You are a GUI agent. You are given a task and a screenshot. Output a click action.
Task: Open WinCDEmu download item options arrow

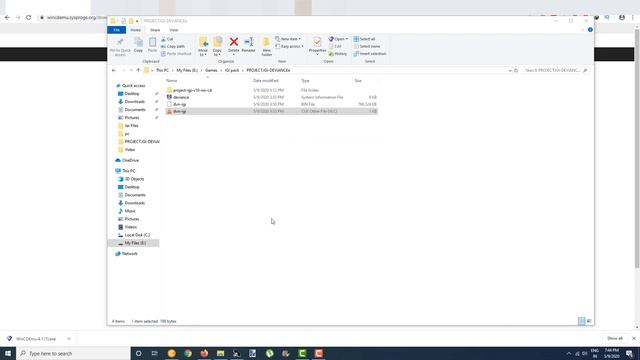point(69,339)
